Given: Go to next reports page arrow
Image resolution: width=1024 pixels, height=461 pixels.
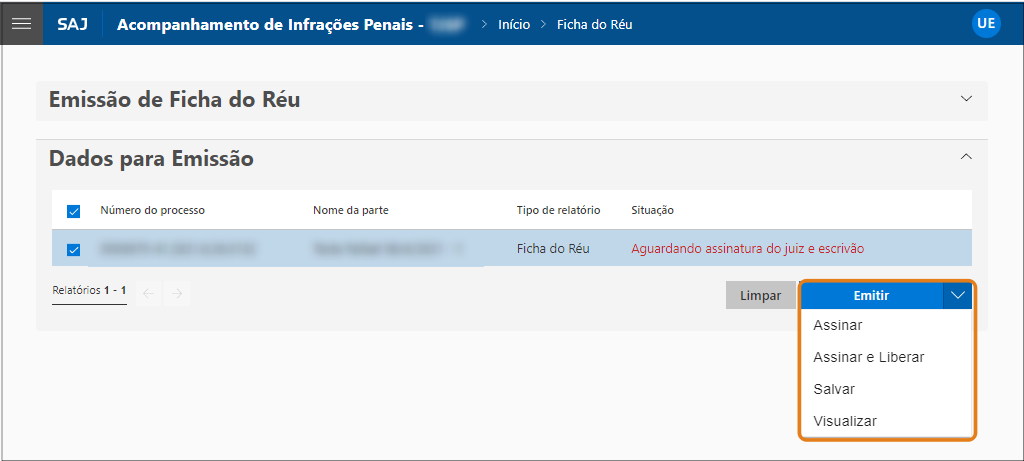Looking at the screenshot, I should (x=176, y=293).
